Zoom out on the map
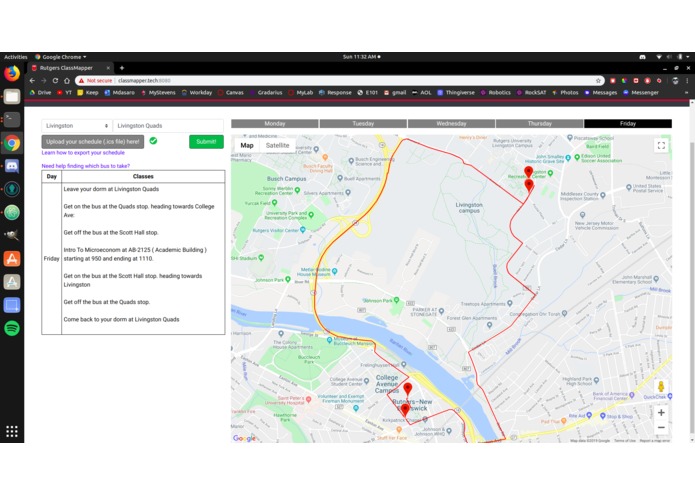The height and width of the screenshot is (494, 695). pyautogui.click(x=661, y=428)
